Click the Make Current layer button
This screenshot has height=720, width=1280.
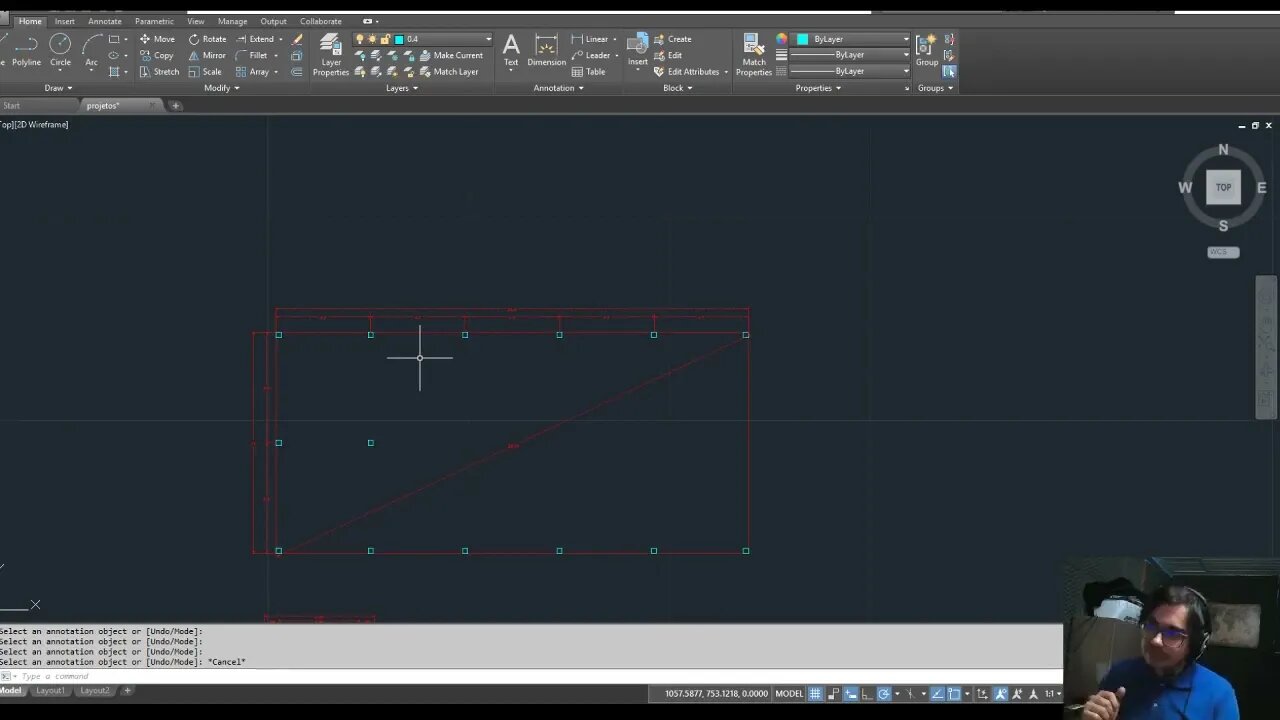[x=451, y=56]
